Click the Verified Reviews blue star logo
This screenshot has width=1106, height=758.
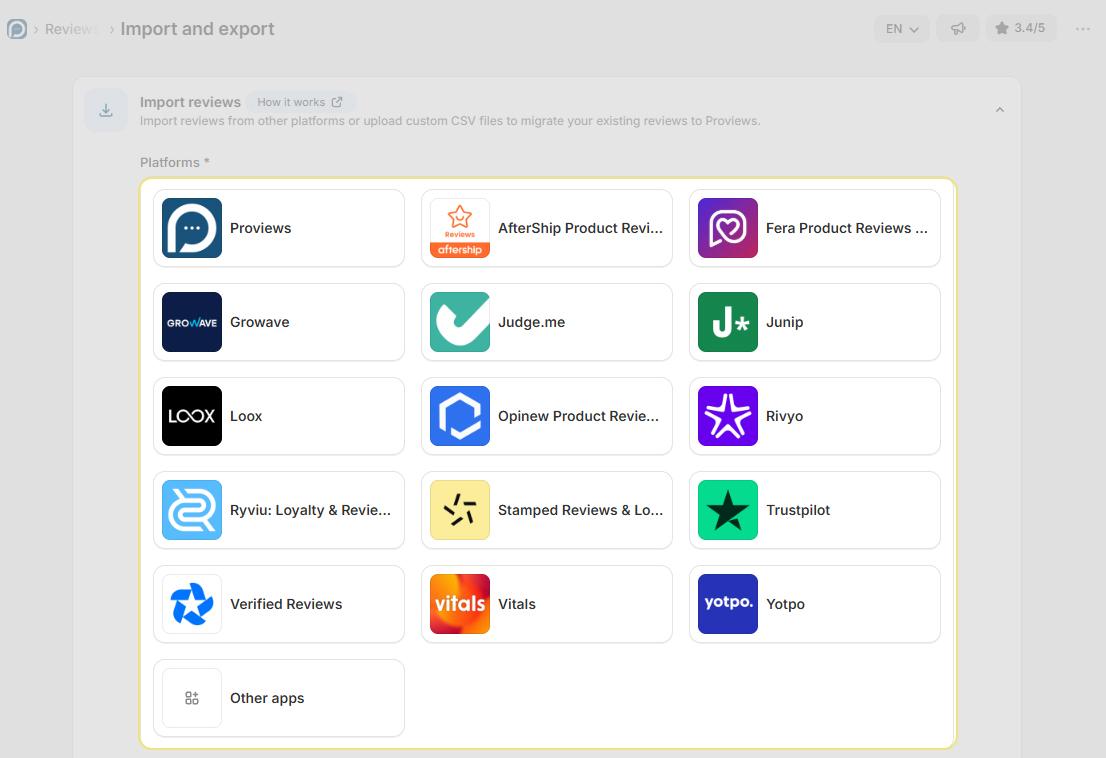pos(192,604)
